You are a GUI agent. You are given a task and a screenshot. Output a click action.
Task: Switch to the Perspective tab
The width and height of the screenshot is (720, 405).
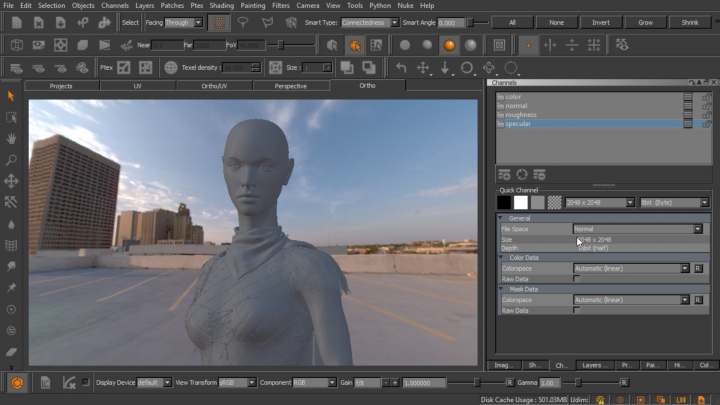(x=290, y=86)
